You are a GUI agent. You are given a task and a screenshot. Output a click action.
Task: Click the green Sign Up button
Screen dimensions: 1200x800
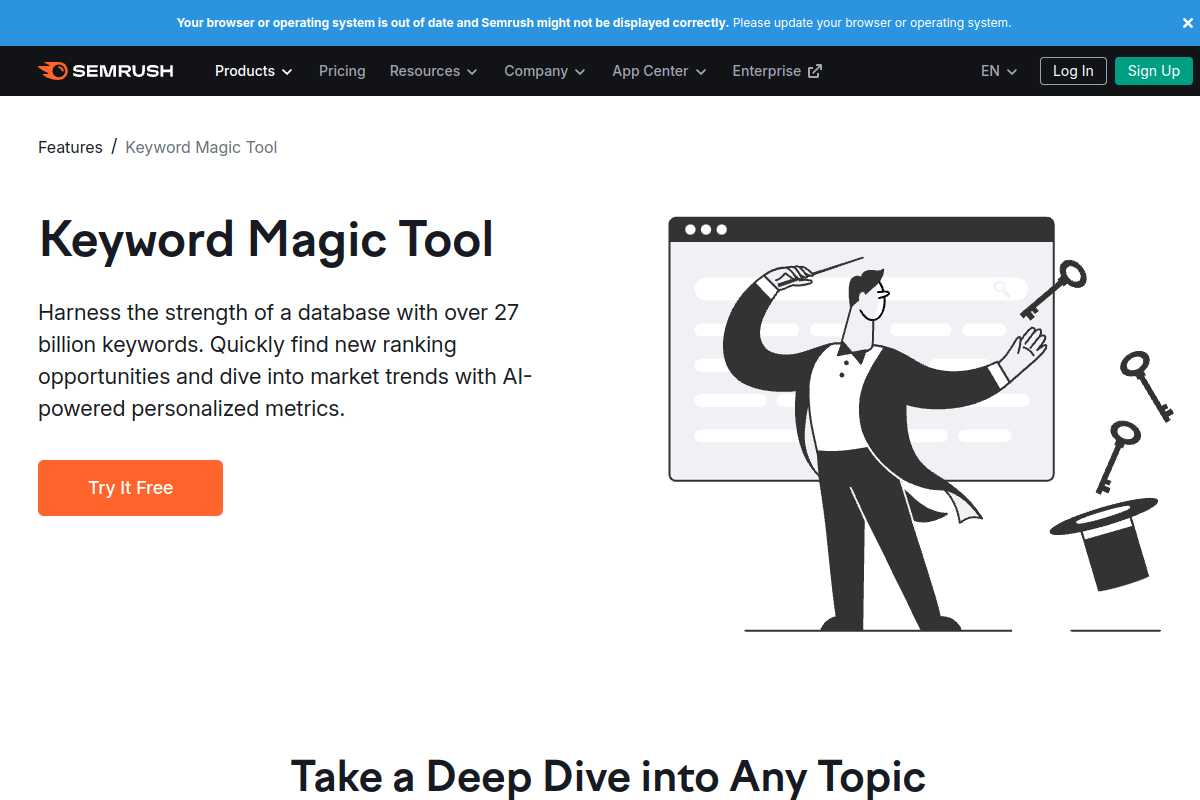pos(1154,71)
